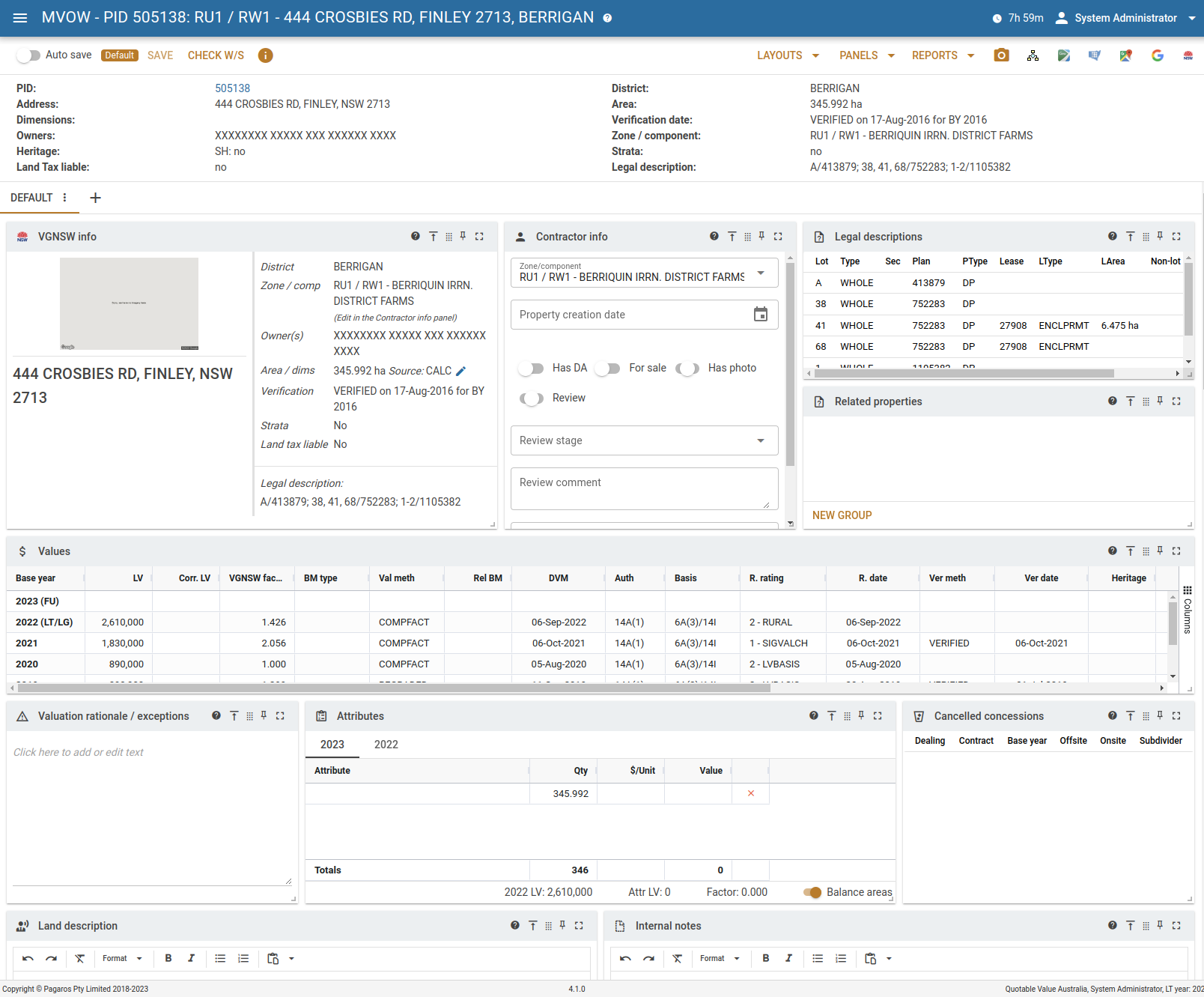Open NSW government site icon in toolbar
Viewport: 1204px width, 997px height.
1188,55
